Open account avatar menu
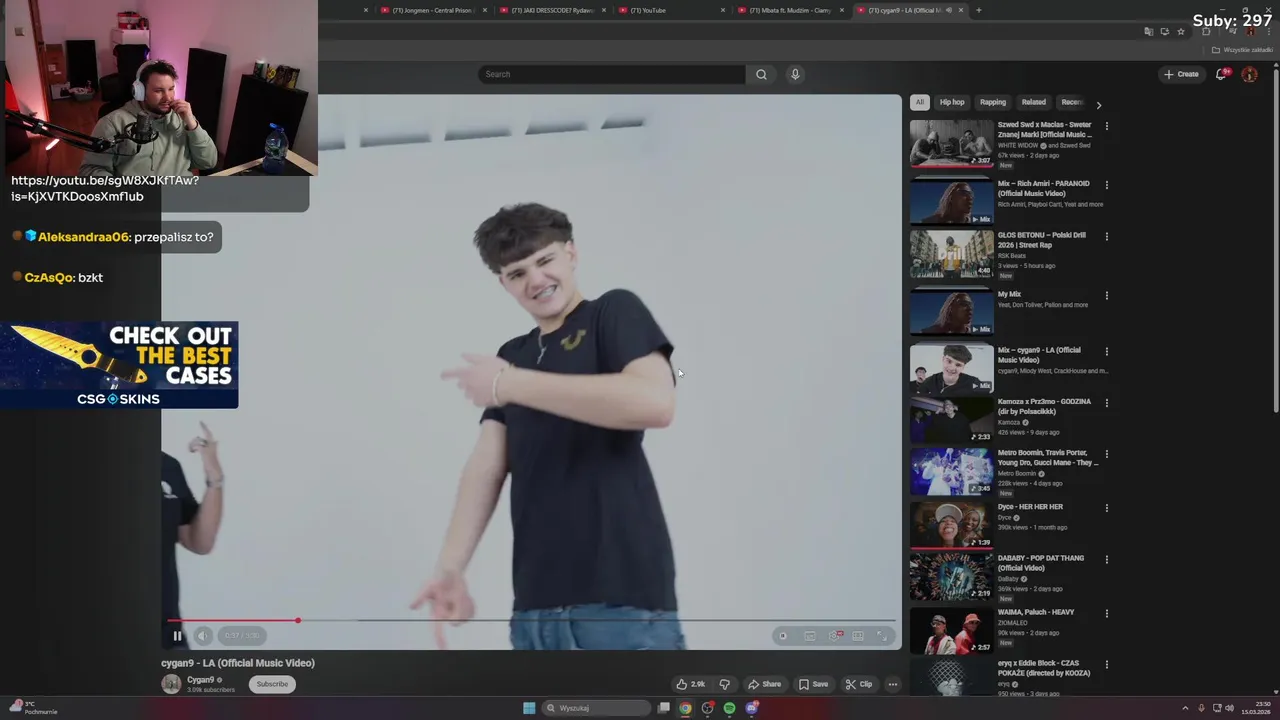The height and width of the screenshot is (720, 1280). pos(1249,74)
